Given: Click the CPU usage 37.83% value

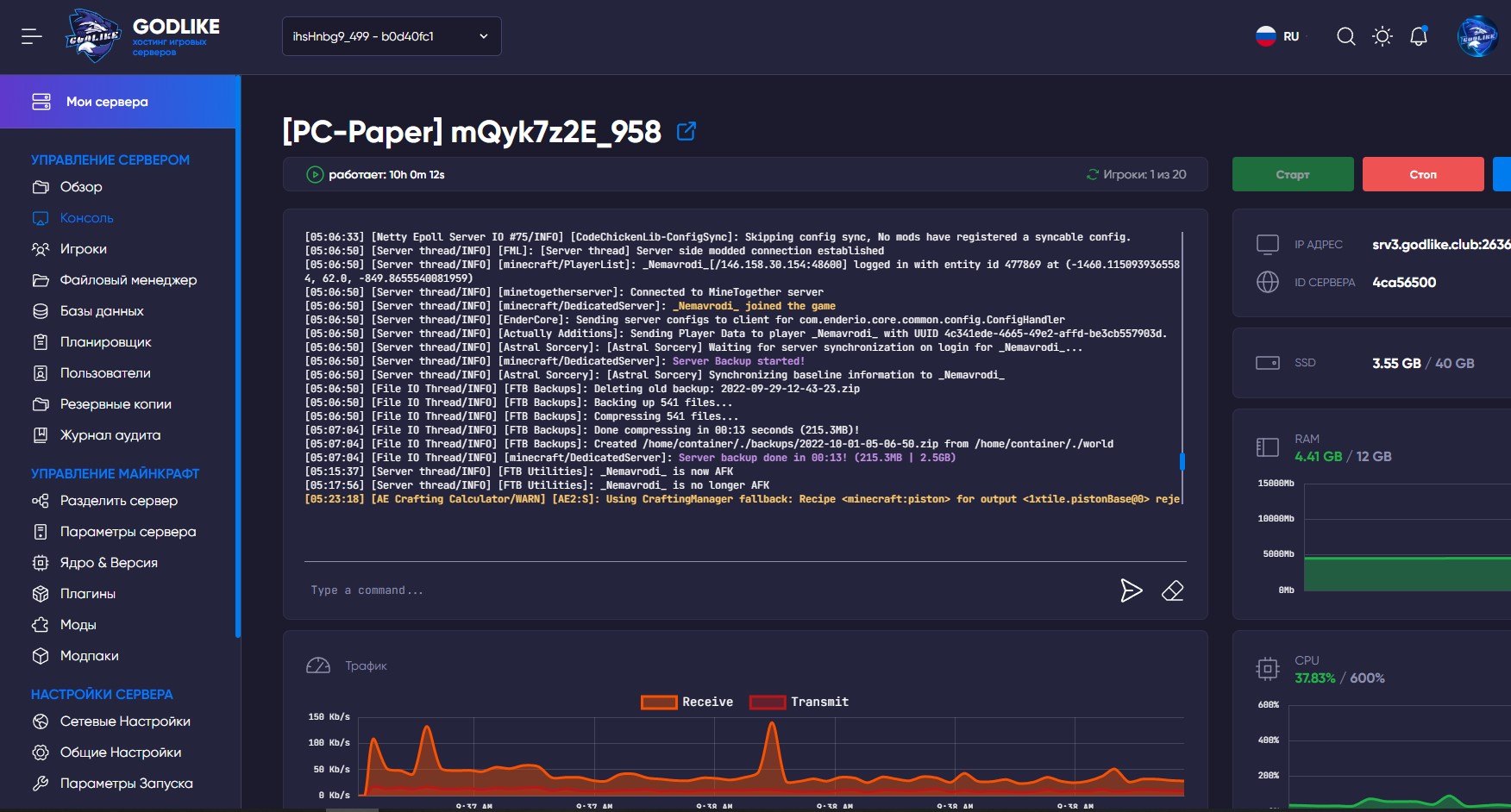Looking at the screenshot, I should point(1314,678).
